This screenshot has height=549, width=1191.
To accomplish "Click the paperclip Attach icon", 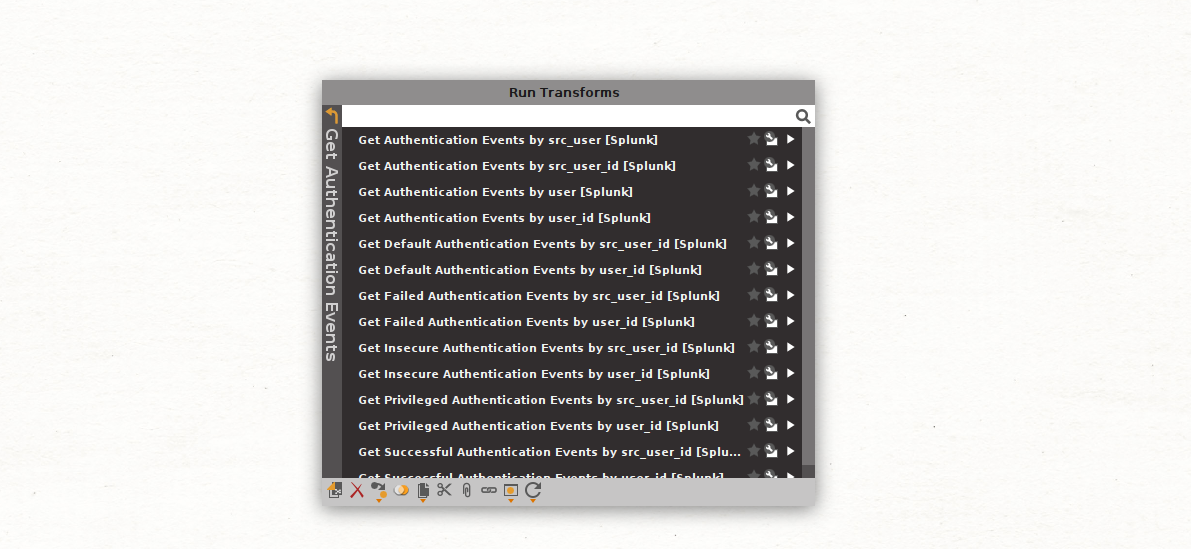I will (x=466, y=491).
